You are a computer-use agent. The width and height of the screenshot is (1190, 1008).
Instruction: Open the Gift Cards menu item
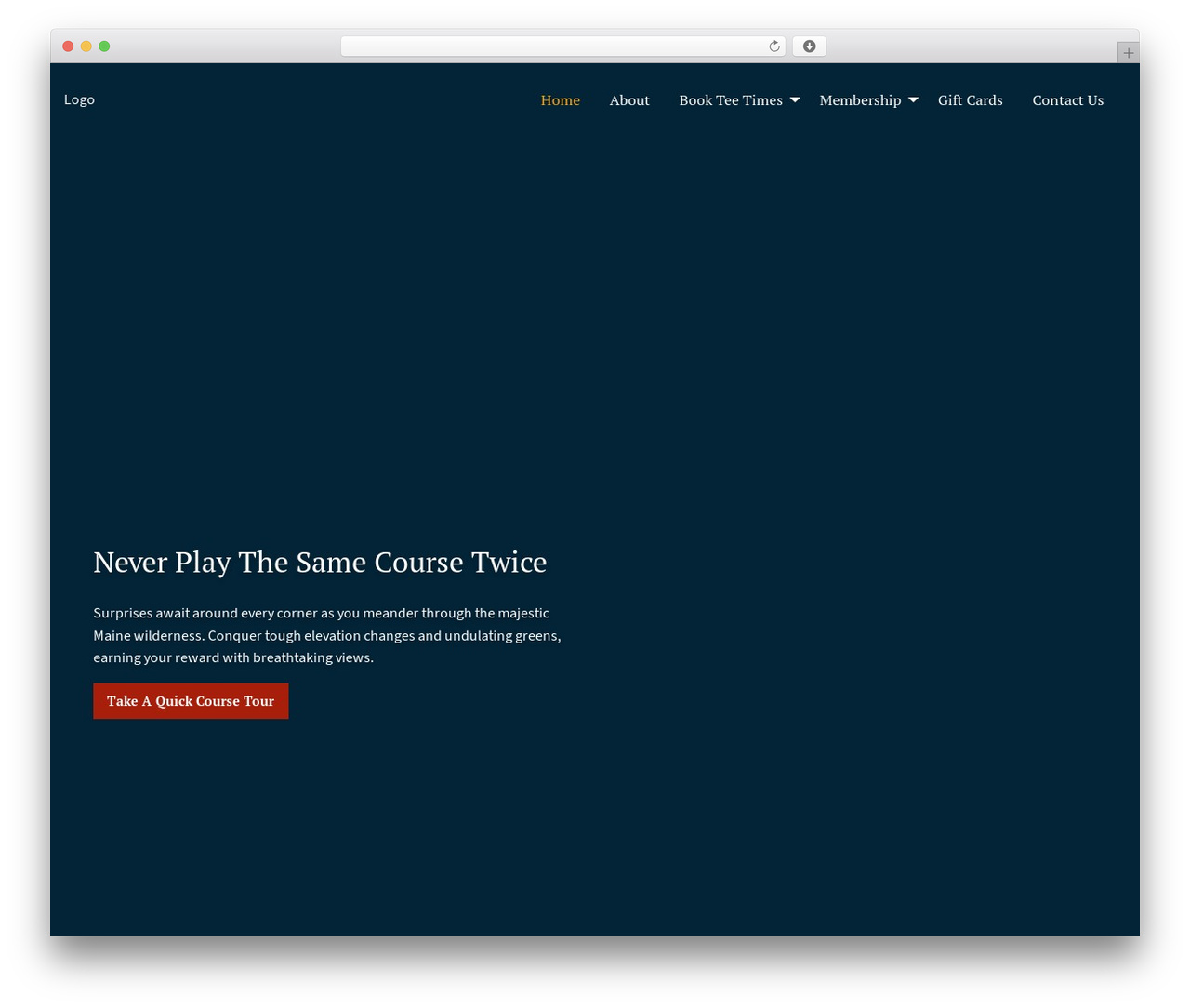click(x=971, y=100)
